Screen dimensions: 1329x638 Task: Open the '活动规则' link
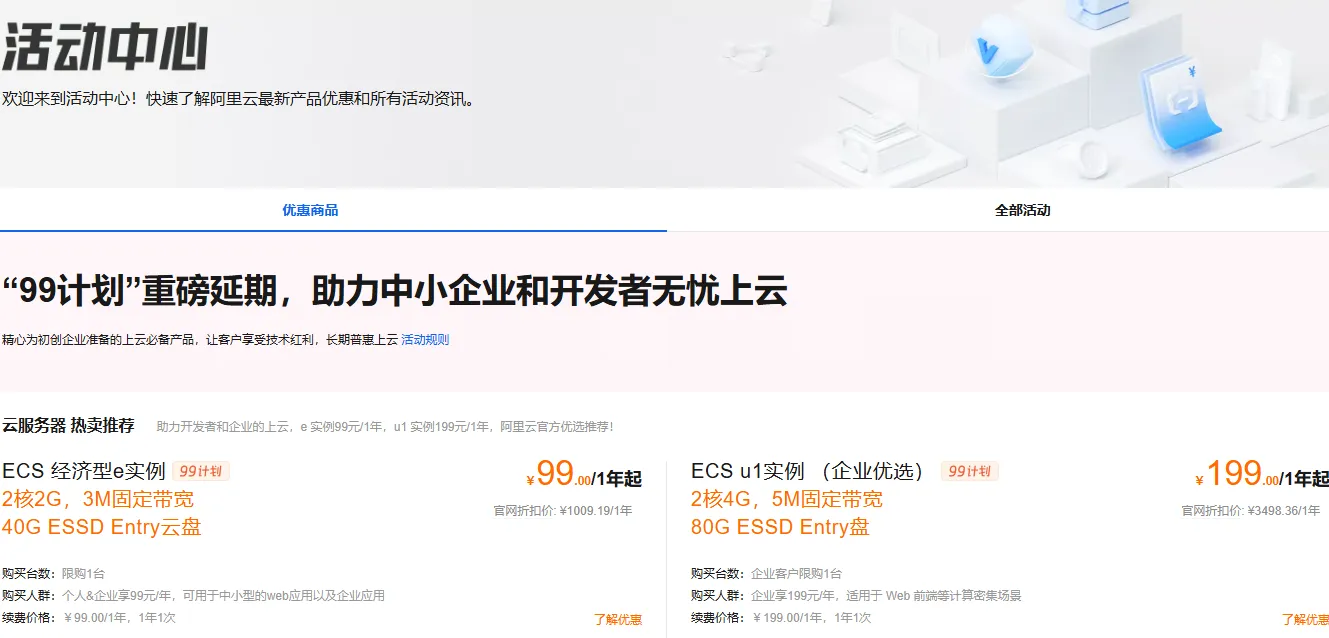tap(423, 339)
